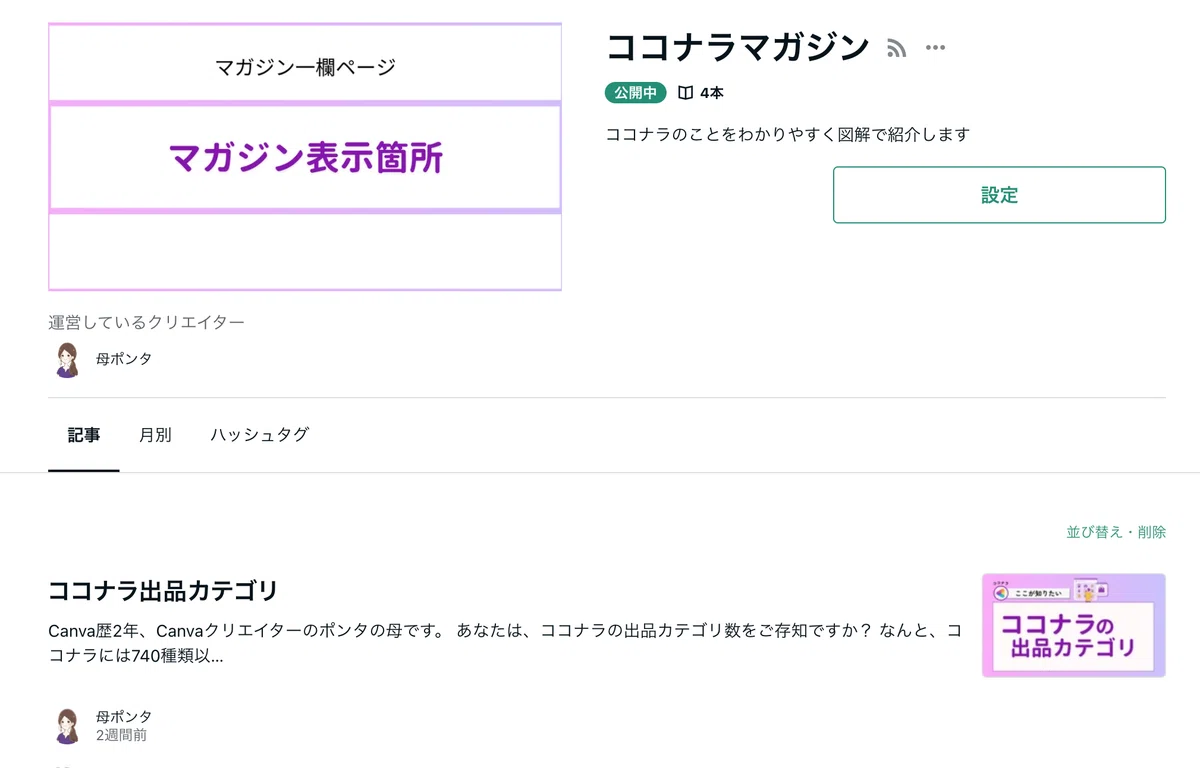Click the 4本 article count label
The height and width of the screenshot is (768, 1200).
pyautogui.click(x=712, y=93)
